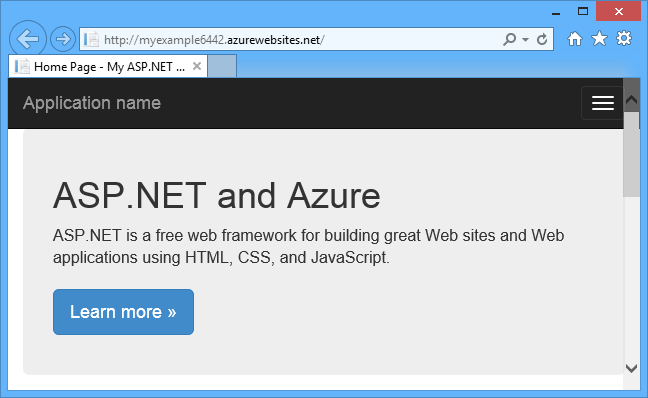Image resolution: width=648 pixels, height=398 pixels.
Task: Click the Learn more » button
Action: coord(123,312)
